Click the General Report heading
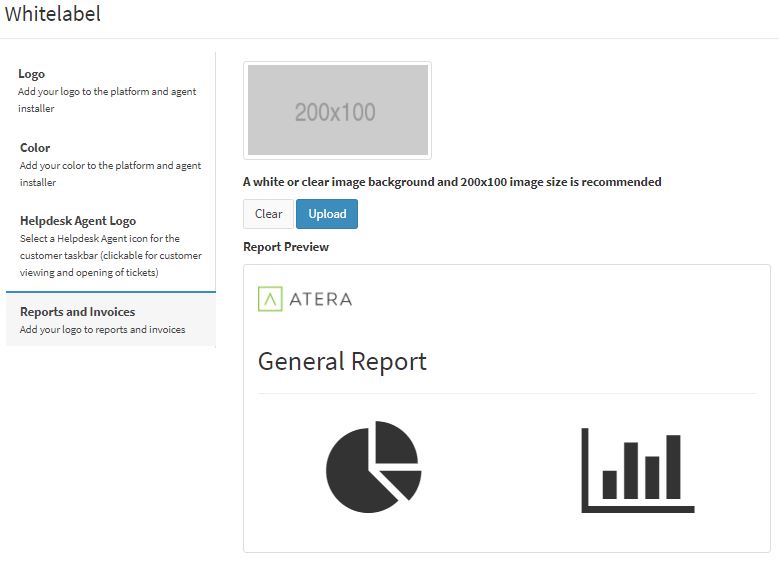Viewport: 779px width, 563px height. (342, 361)
